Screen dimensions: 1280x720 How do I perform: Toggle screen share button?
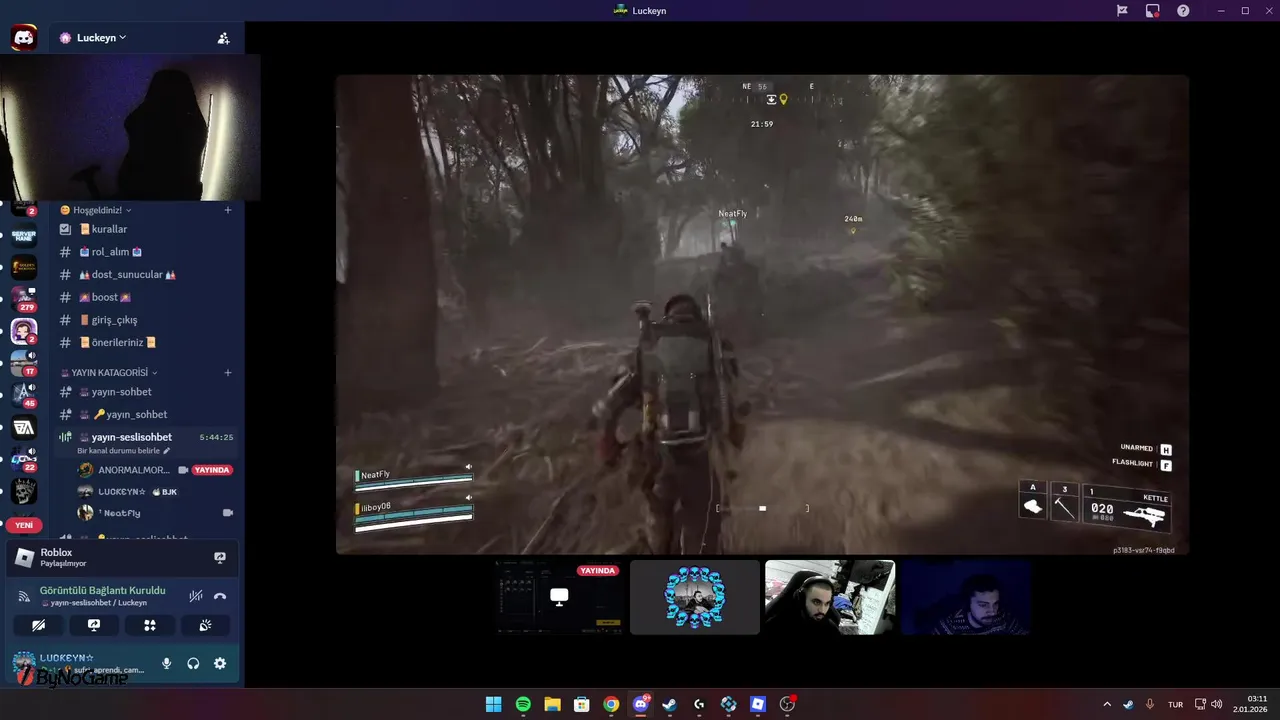point(94,626)
